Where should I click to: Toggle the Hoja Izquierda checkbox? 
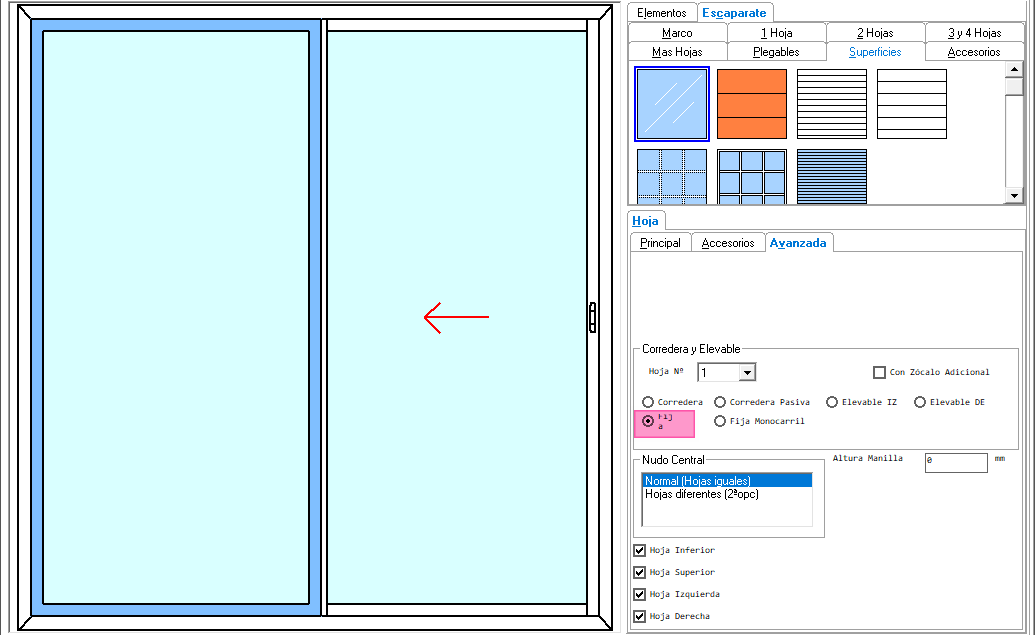640,594
